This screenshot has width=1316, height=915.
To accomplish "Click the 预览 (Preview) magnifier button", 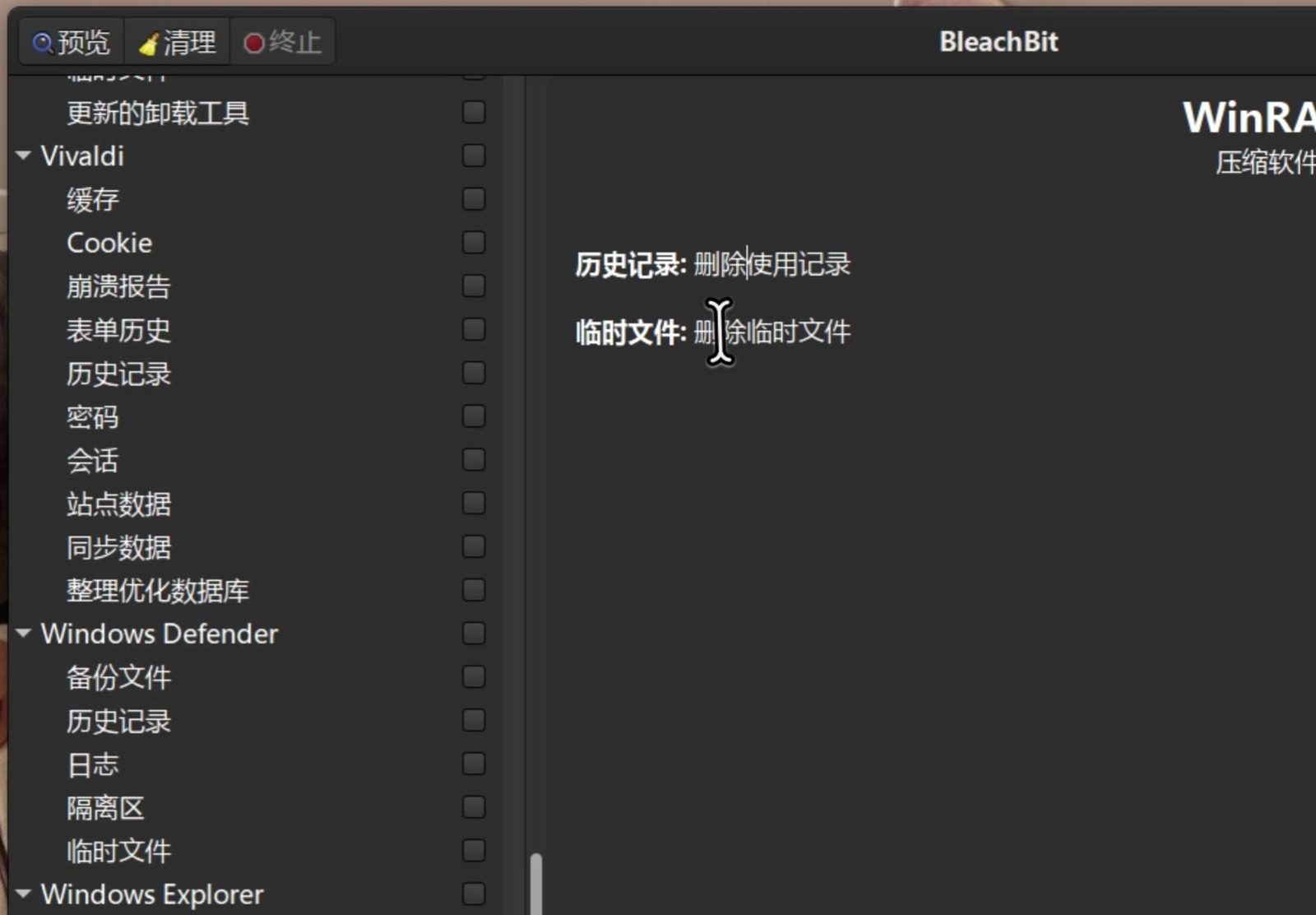I will coord(71,42).
